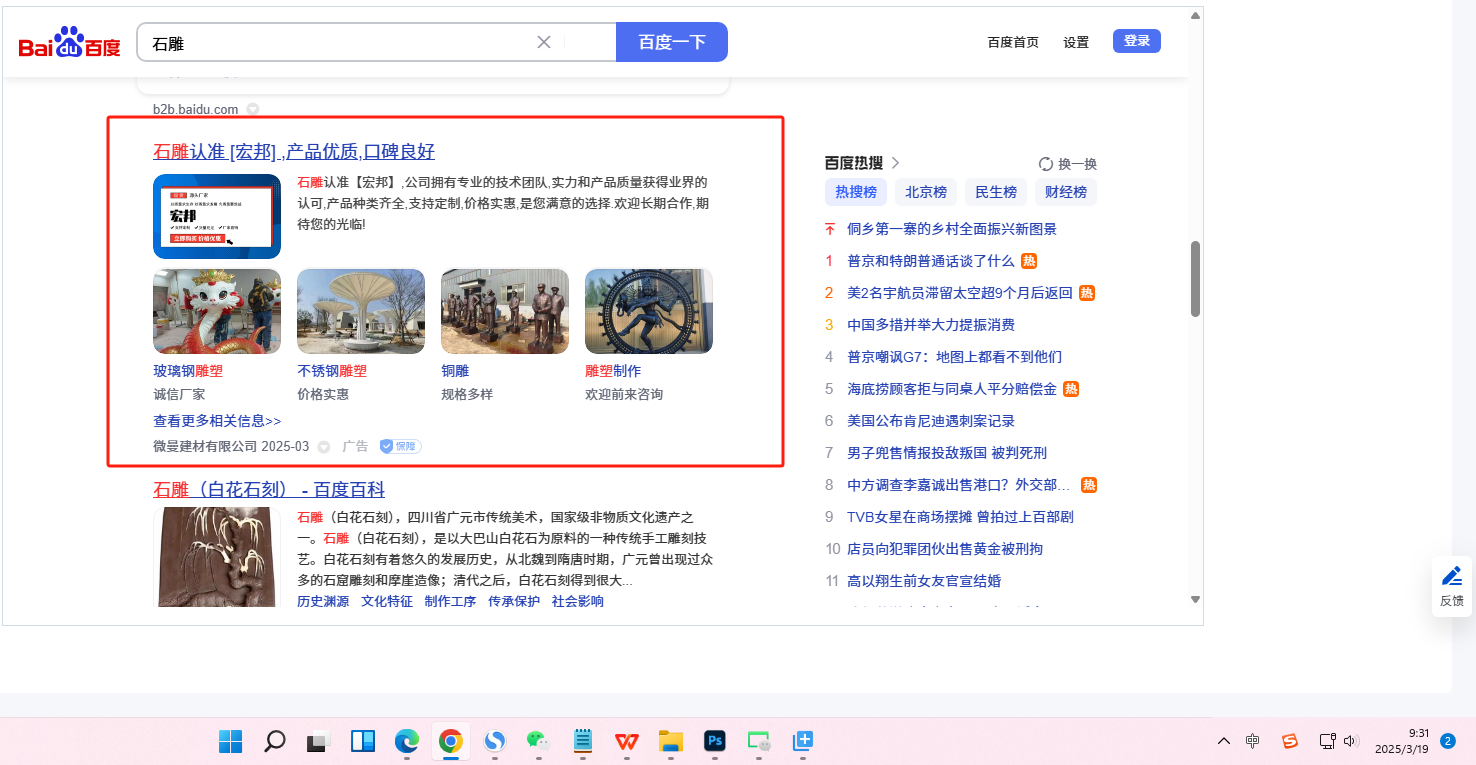Open the 查看更多相关信息>> link
The image size is (1476, 765).
click(217, 421)
